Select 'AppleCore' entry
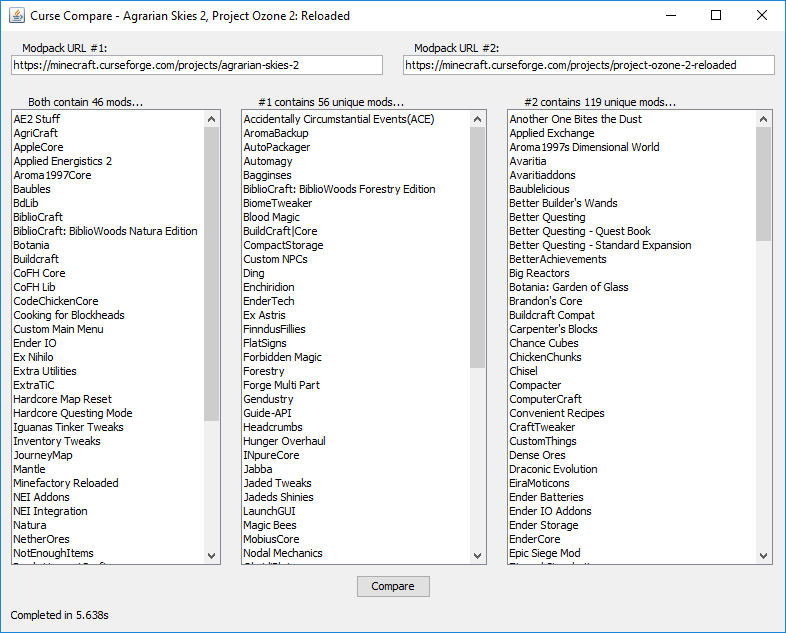The image size is (786, 633). coord(39,147)
